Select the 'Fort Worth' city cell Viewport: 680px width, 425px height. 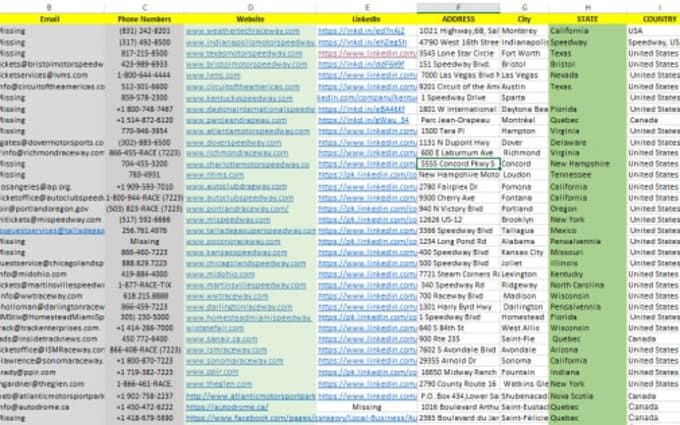[x=524, y=53]
